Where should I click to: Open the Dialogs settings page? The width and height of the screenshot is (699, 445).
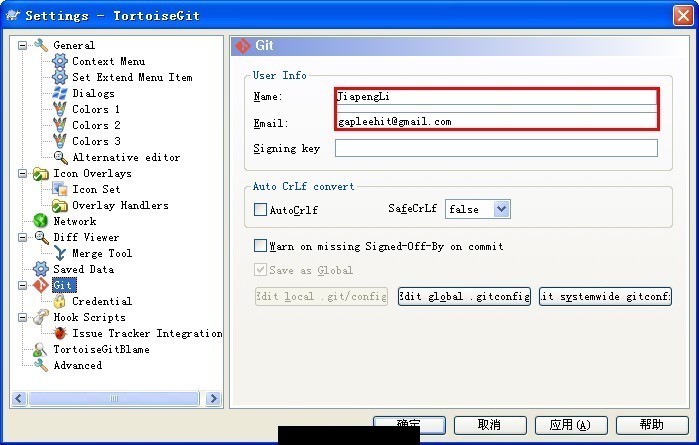click(x=93, y=93)
